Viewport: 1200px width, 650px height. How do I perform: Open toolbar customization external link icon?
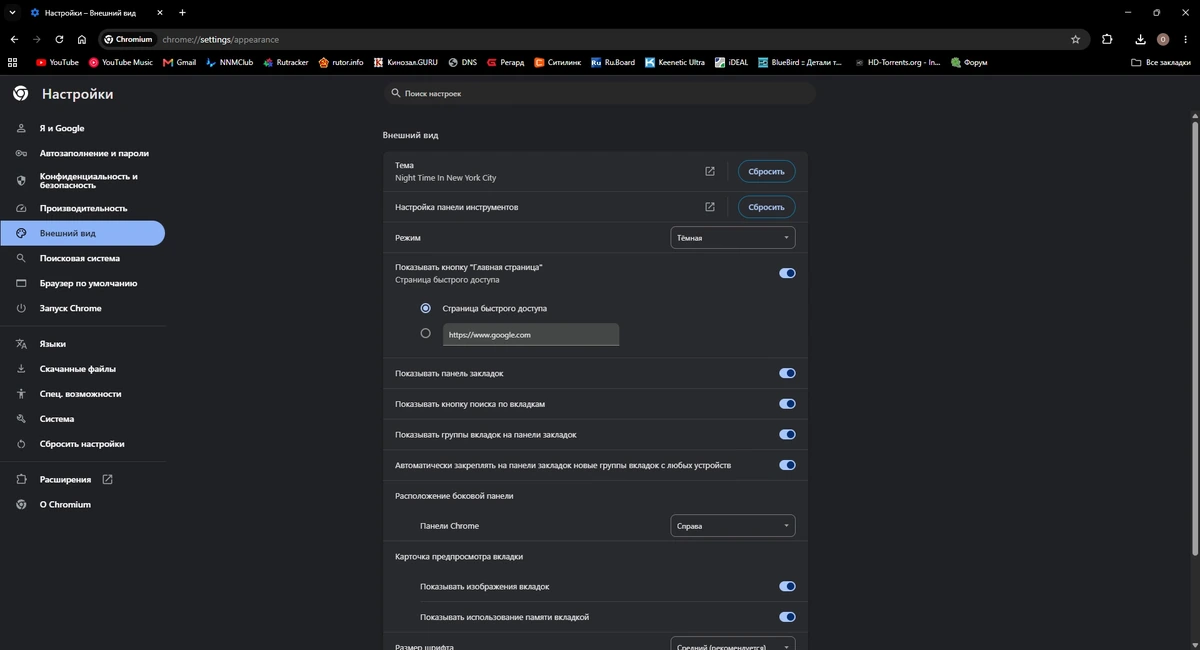[710, 207]
